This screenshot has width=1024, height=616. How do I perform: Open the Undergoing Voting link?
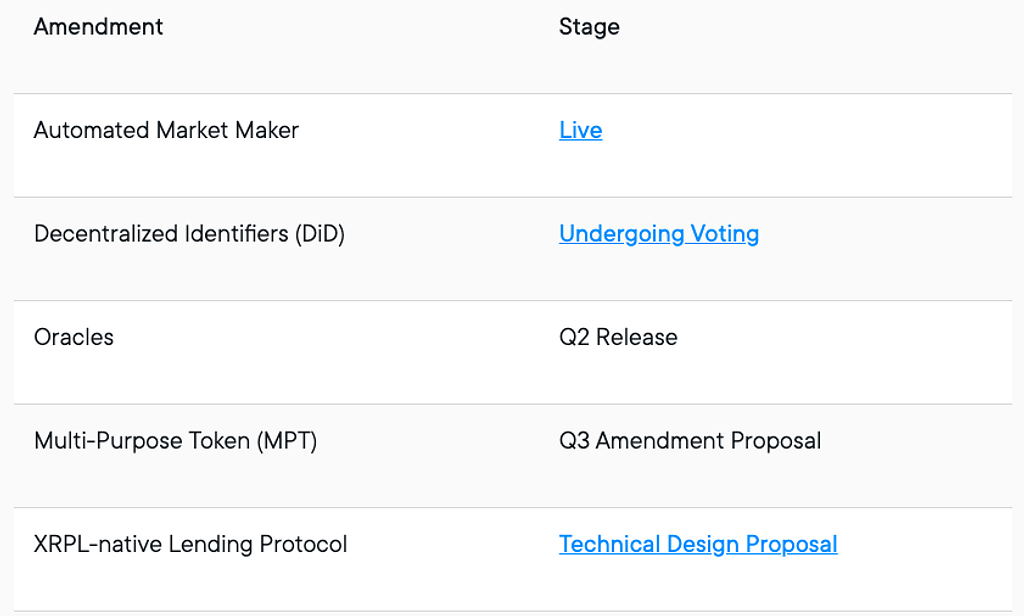pyautogui.click(x=659, y=234)
